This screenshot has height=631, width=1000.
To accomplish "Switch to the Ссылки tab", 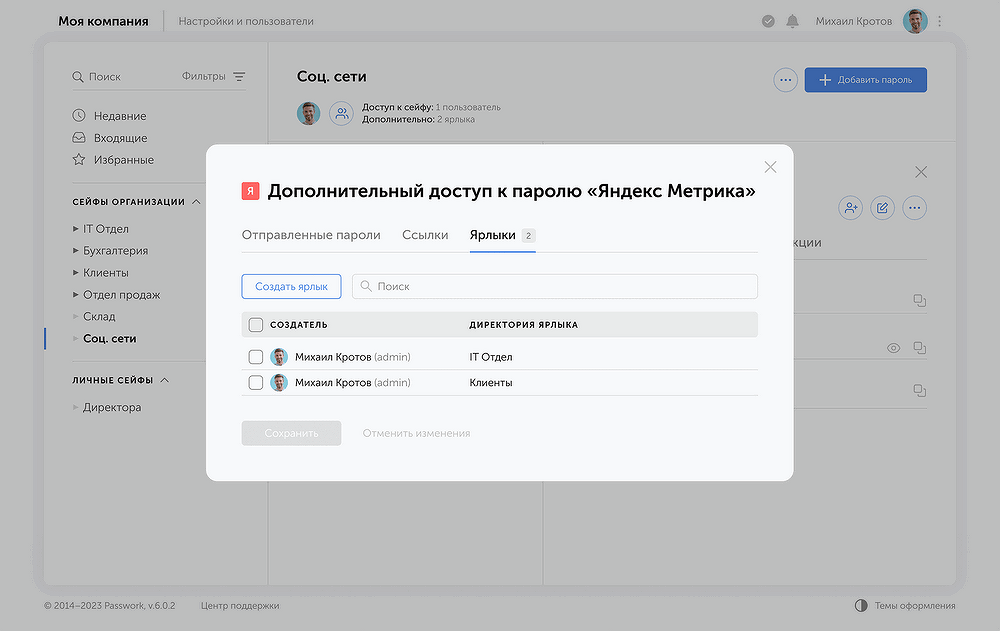I will tap(425, 235).
